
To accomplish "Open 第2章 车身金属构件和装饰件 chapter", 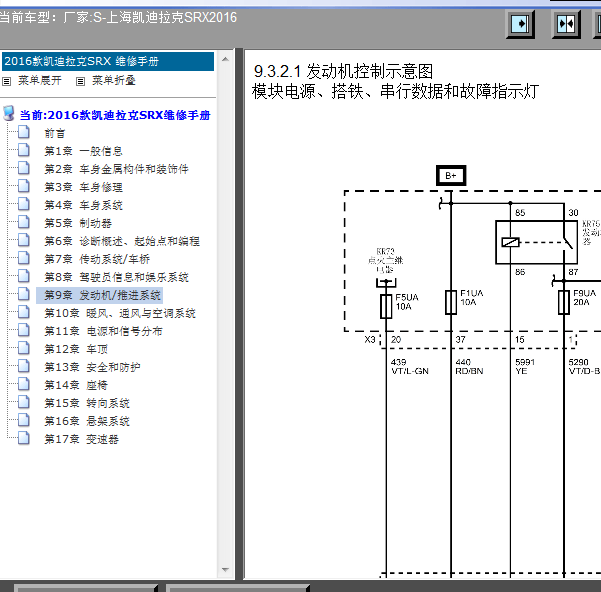I will (117, 169).
